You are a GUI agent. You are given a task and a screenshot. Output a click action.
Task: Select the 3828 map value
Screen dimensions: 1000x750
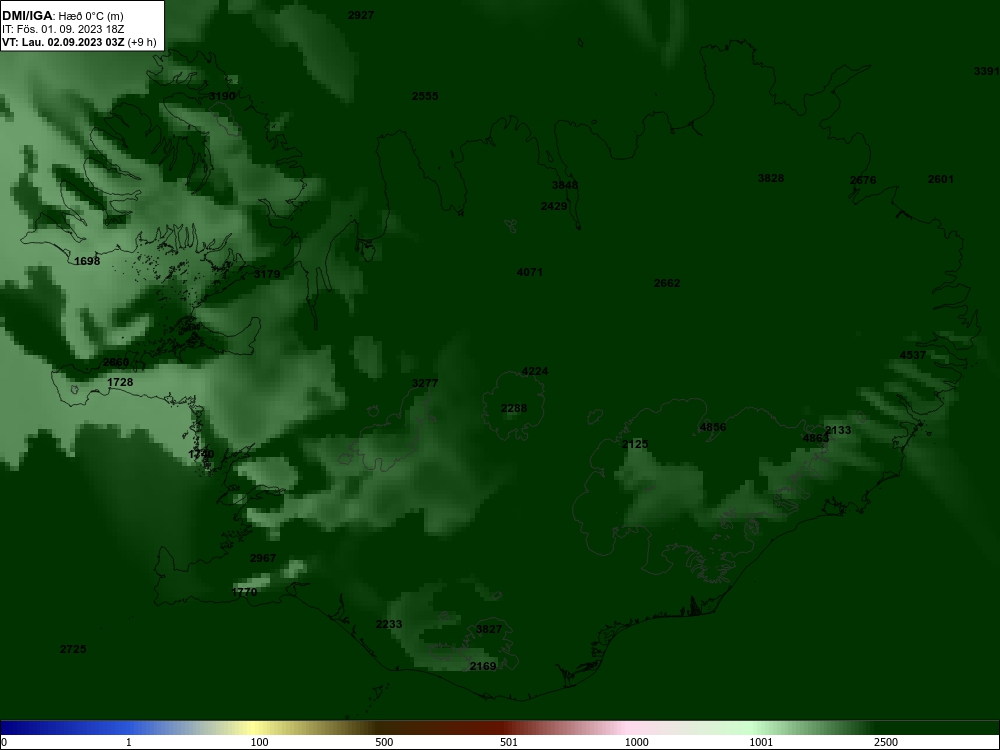tap(771, 179)
